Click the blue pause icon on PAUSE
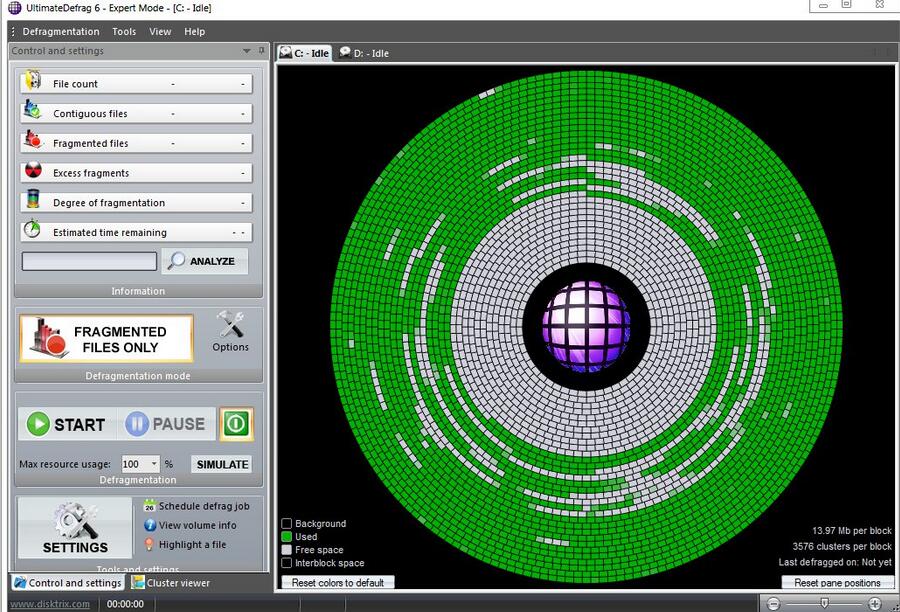 click(137, 424)
